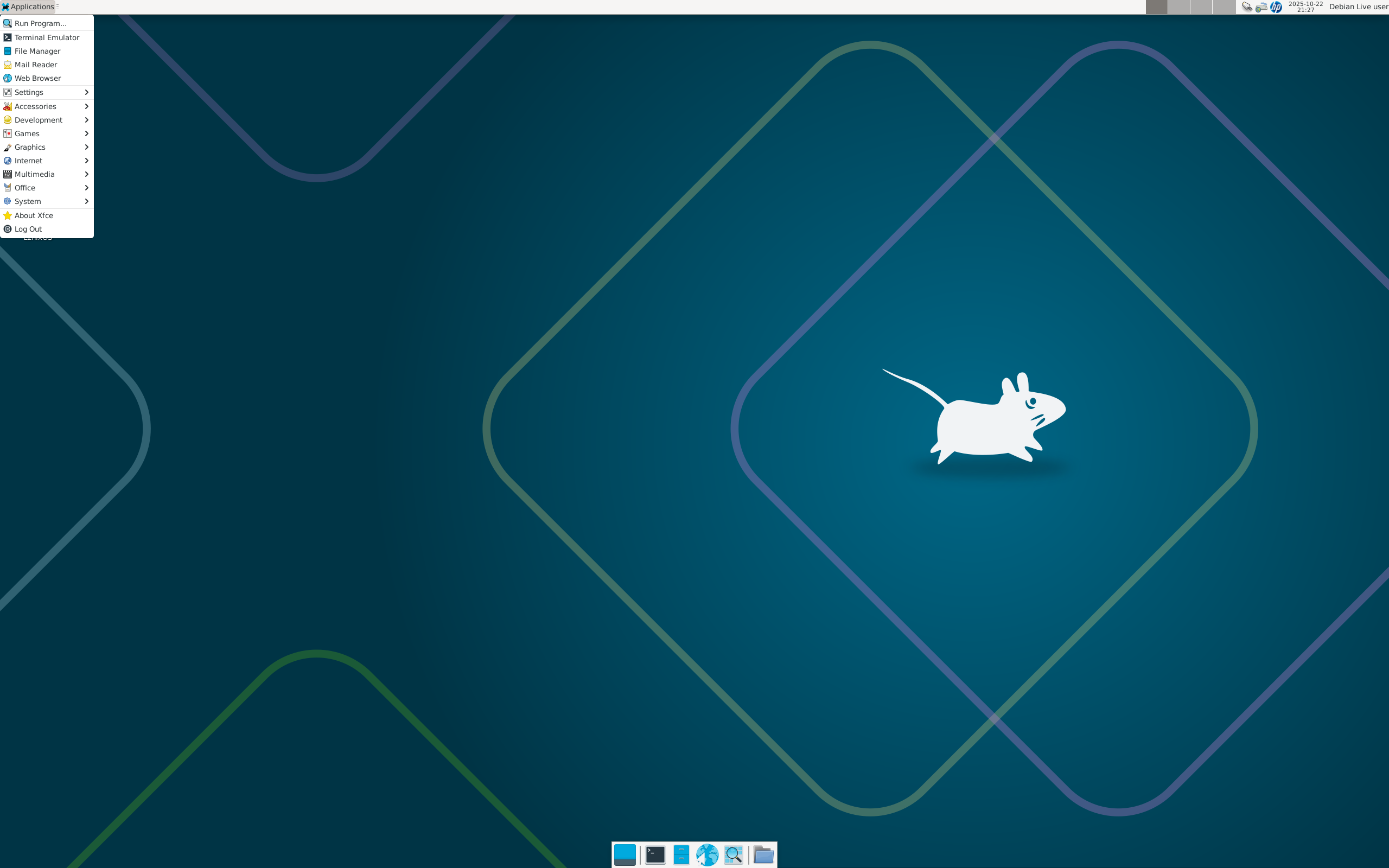Open file cabinet icon in bottom dock
Screen dimensions: 1389x868
click(681, 855)
